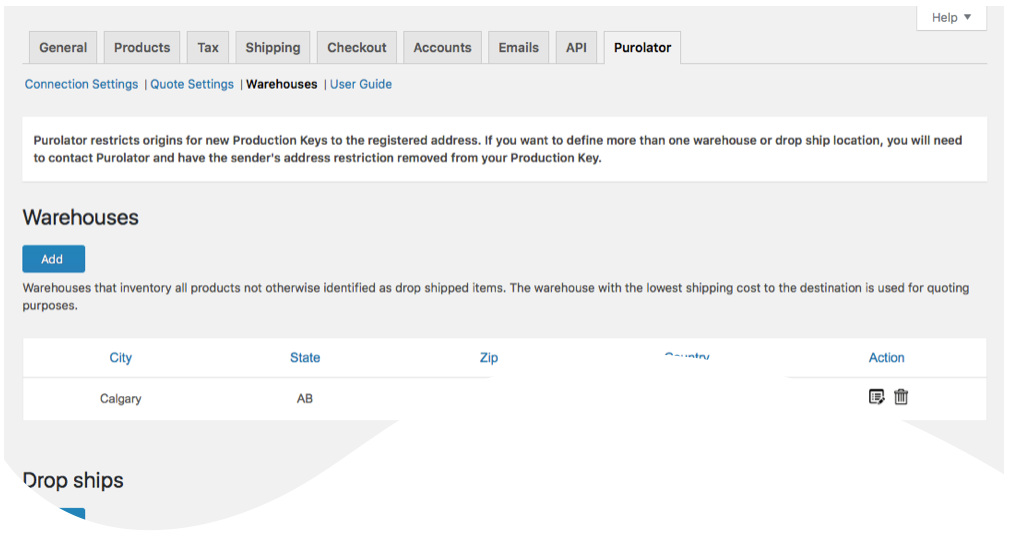The height and width of the screenshot is (536, 1010).
Task: Sort table by City column header
Action: point(121,357)
